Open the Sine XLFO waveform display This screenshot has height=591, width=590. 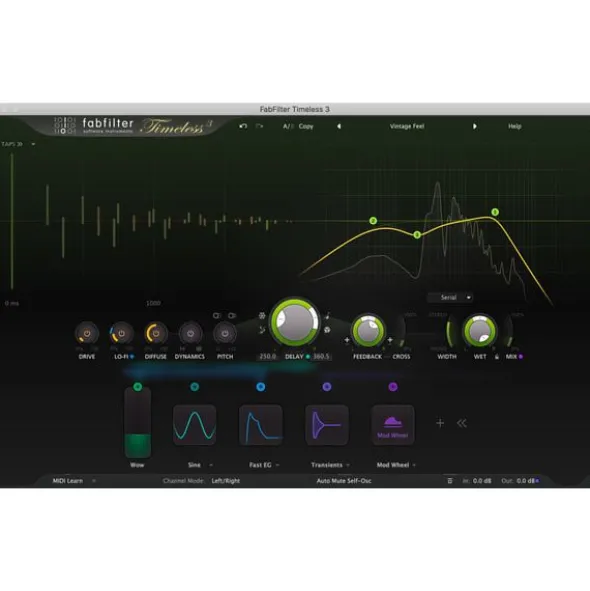click(195, 425)
